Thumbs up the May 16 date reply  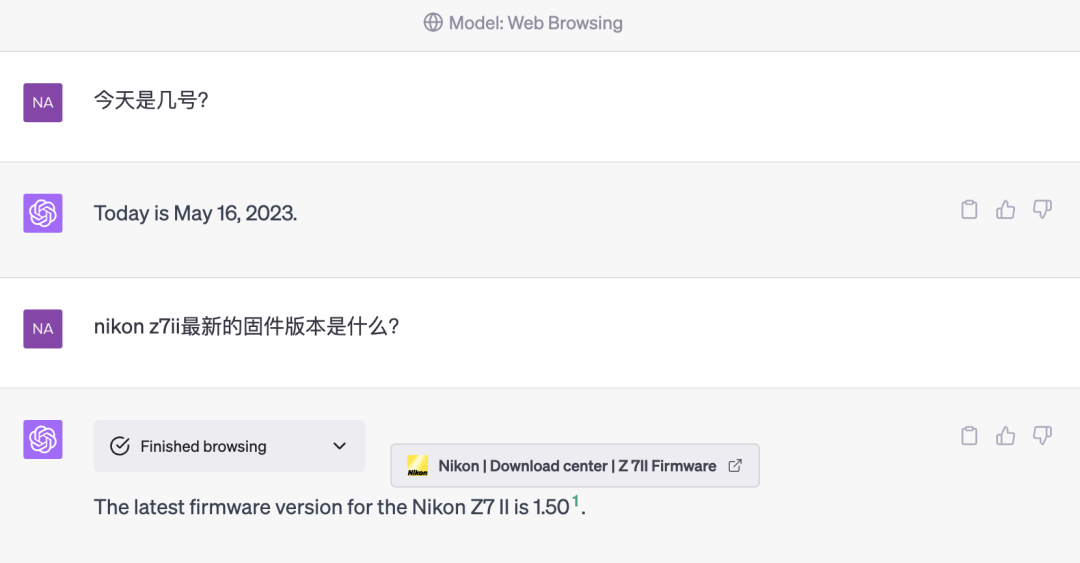click(1006, 210)
